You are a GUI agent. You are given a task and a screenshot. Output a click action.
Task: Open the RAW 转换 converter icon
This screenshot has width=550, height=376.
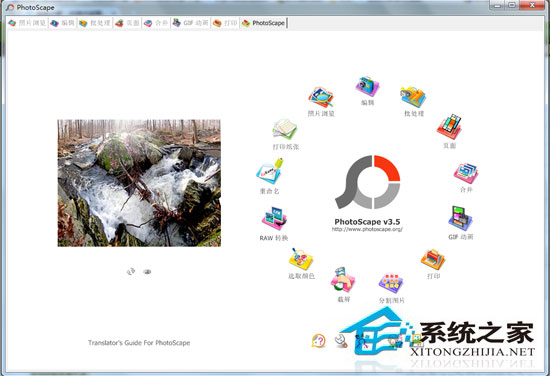click(274, 219)
